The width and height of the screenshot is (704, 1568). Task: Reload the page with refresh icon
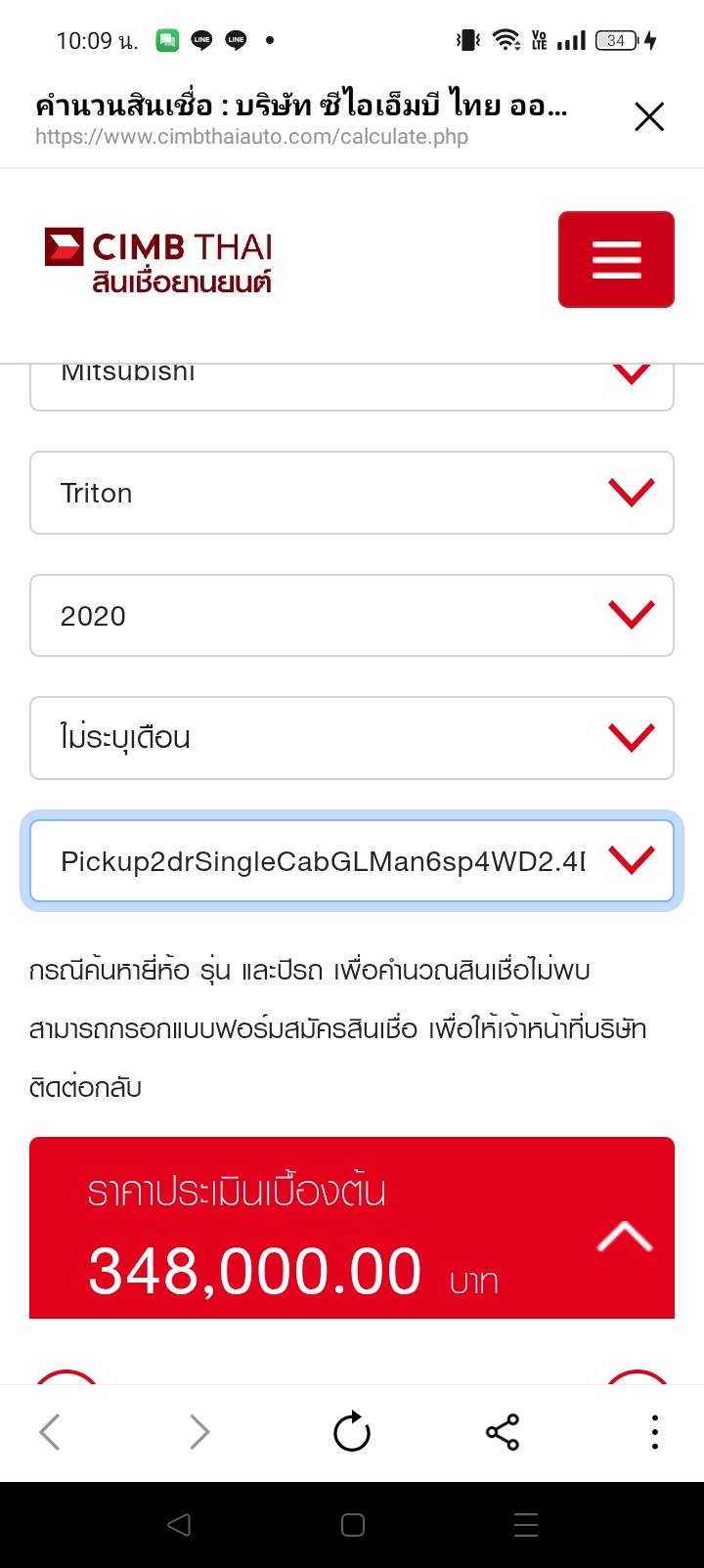pyautogui.click(x=352, y=1433)
